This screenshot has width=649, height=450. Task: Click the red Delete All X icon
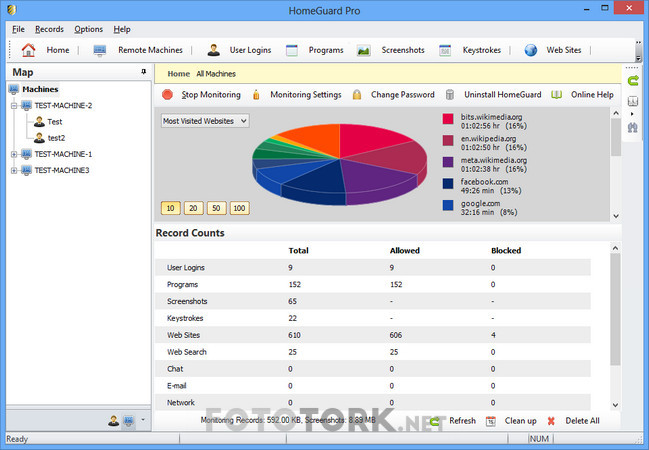551,421
